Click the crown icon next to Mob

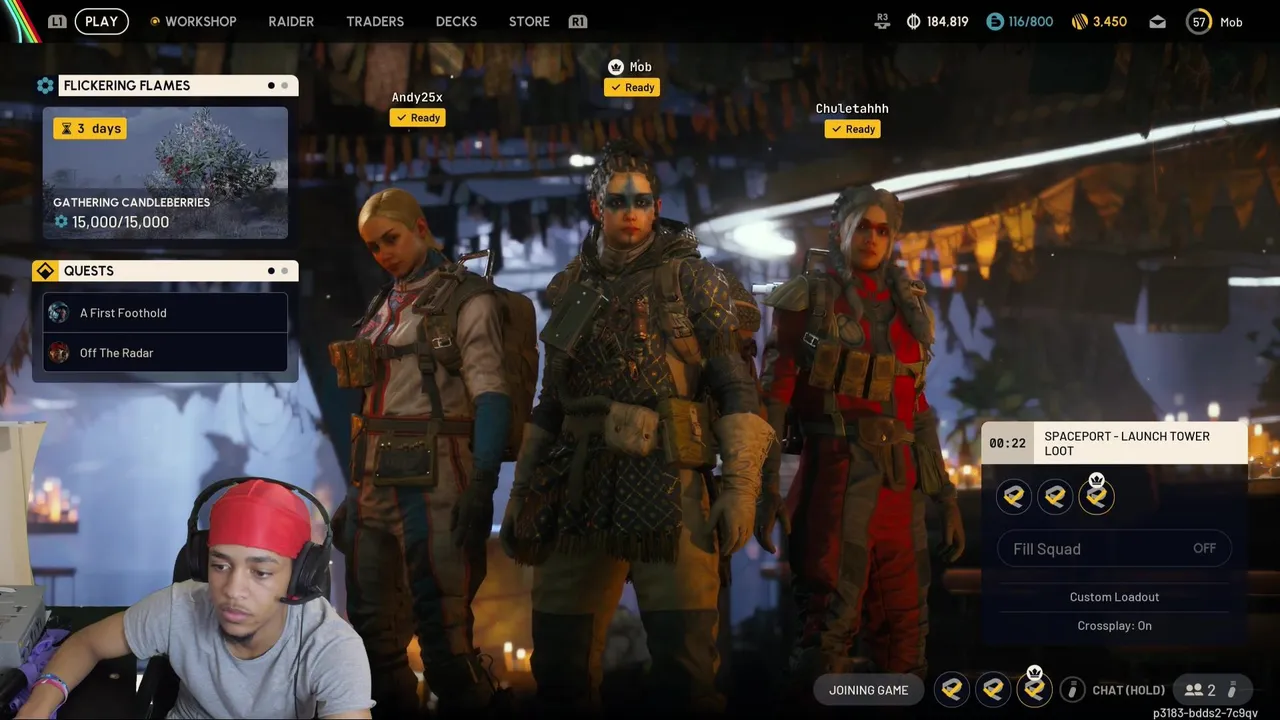click(616, 67)
